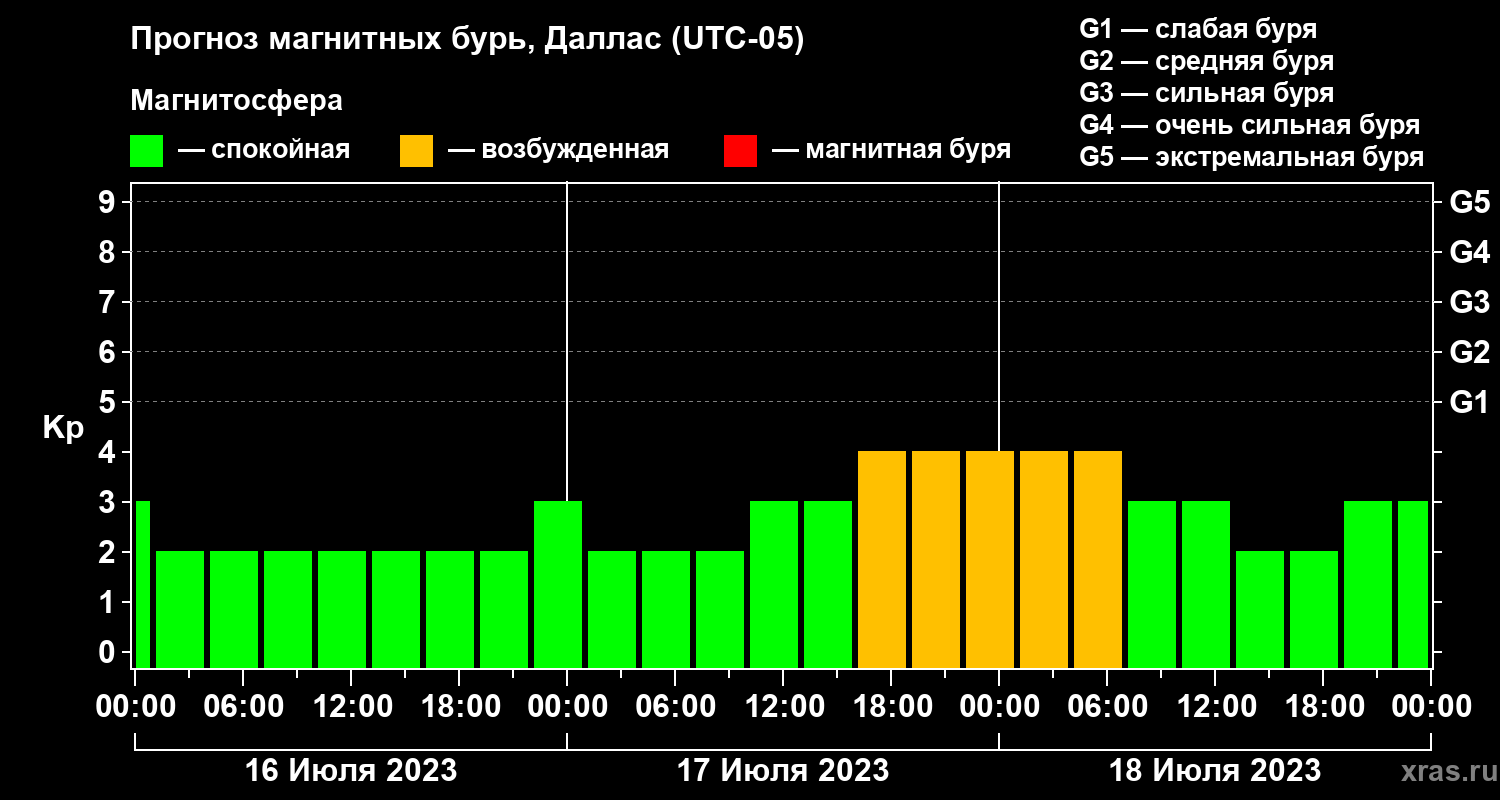This screenshot has height=800, width=1500.
Task: Click the orange 'возбужденная' legend swatch
Action: click(x=416, y=151)
